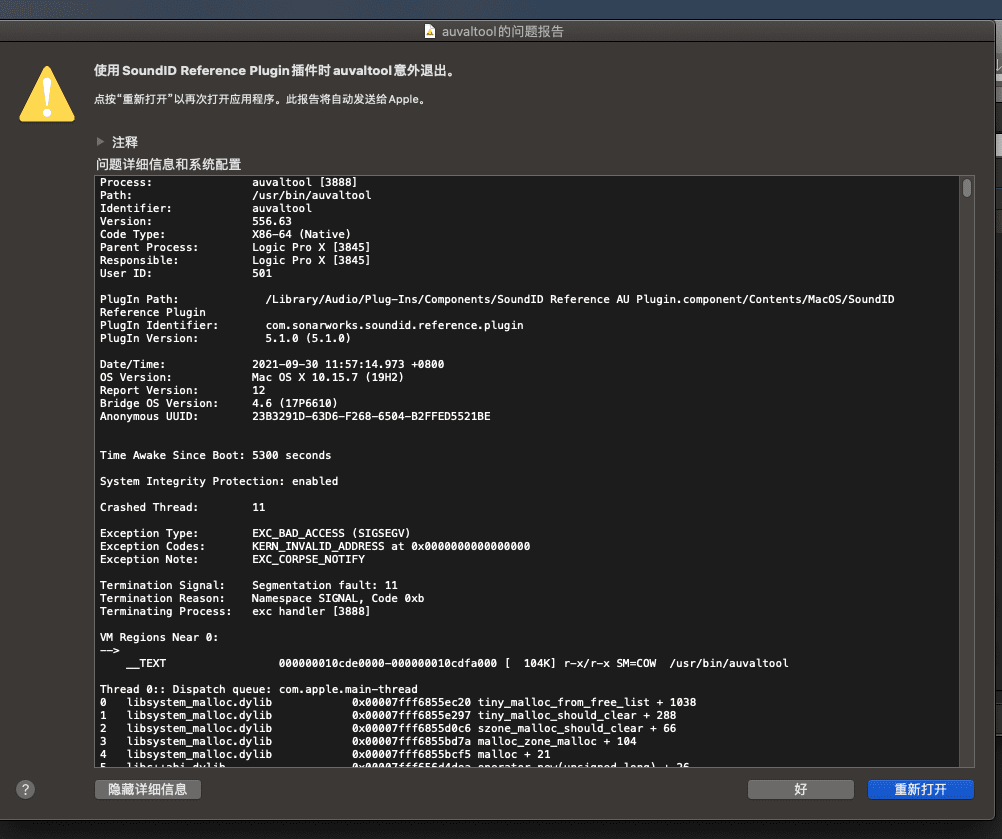
Task: Click the address range "000000010cde0000-000000010cdfa000"
Action: [x=388, y=663]
